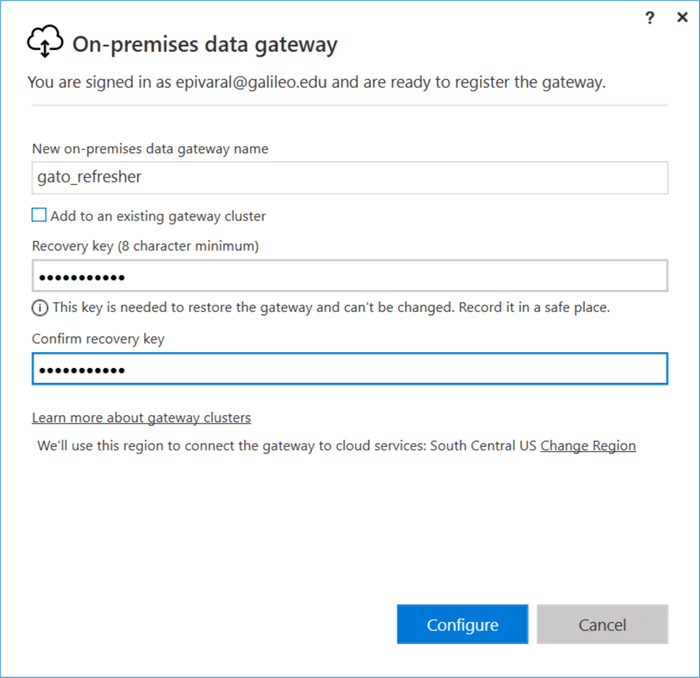Screen dimensions: 700x678
Task: Focus the gateway name field containing gato_refresher
Action: coord(349,178)
